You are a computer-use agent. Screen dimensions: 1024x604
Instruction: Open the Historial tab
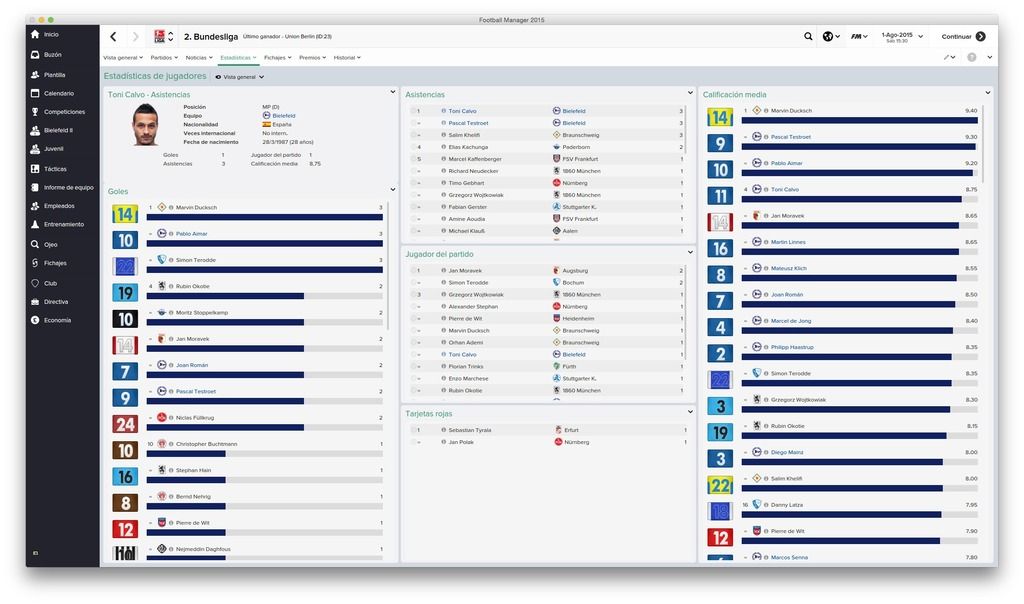(x=347, y=57)
